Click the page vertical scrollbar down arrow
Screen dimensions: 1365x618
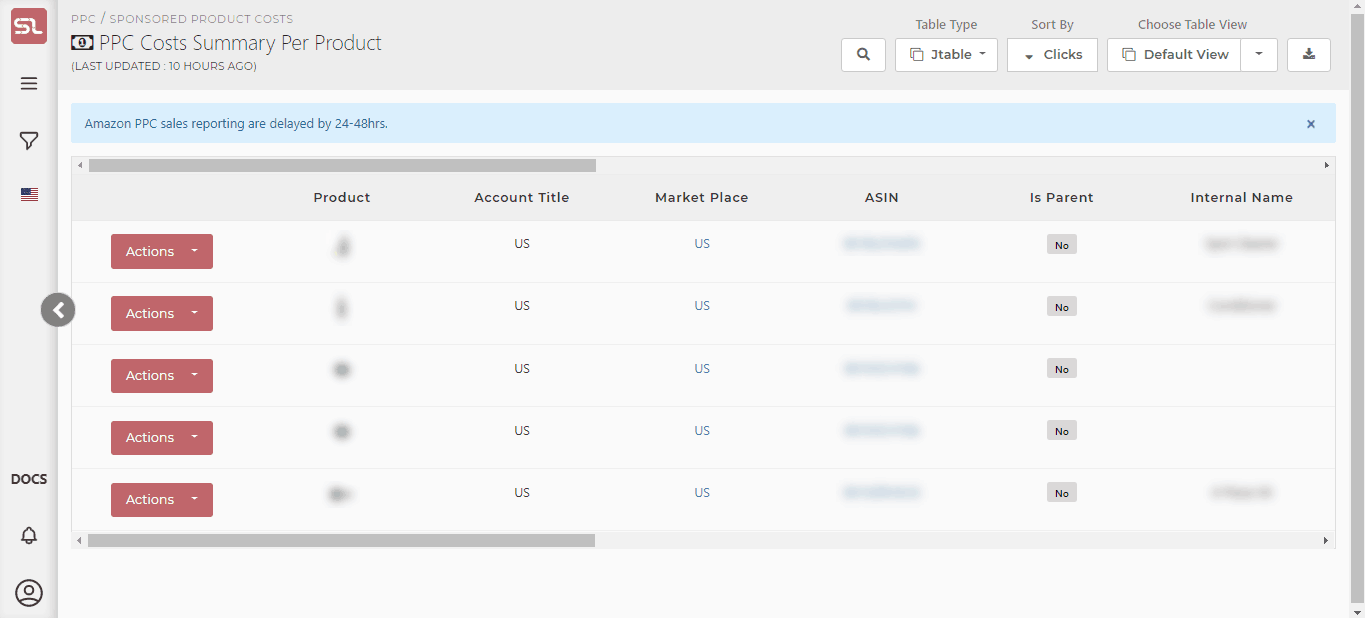pos(1357,610)
